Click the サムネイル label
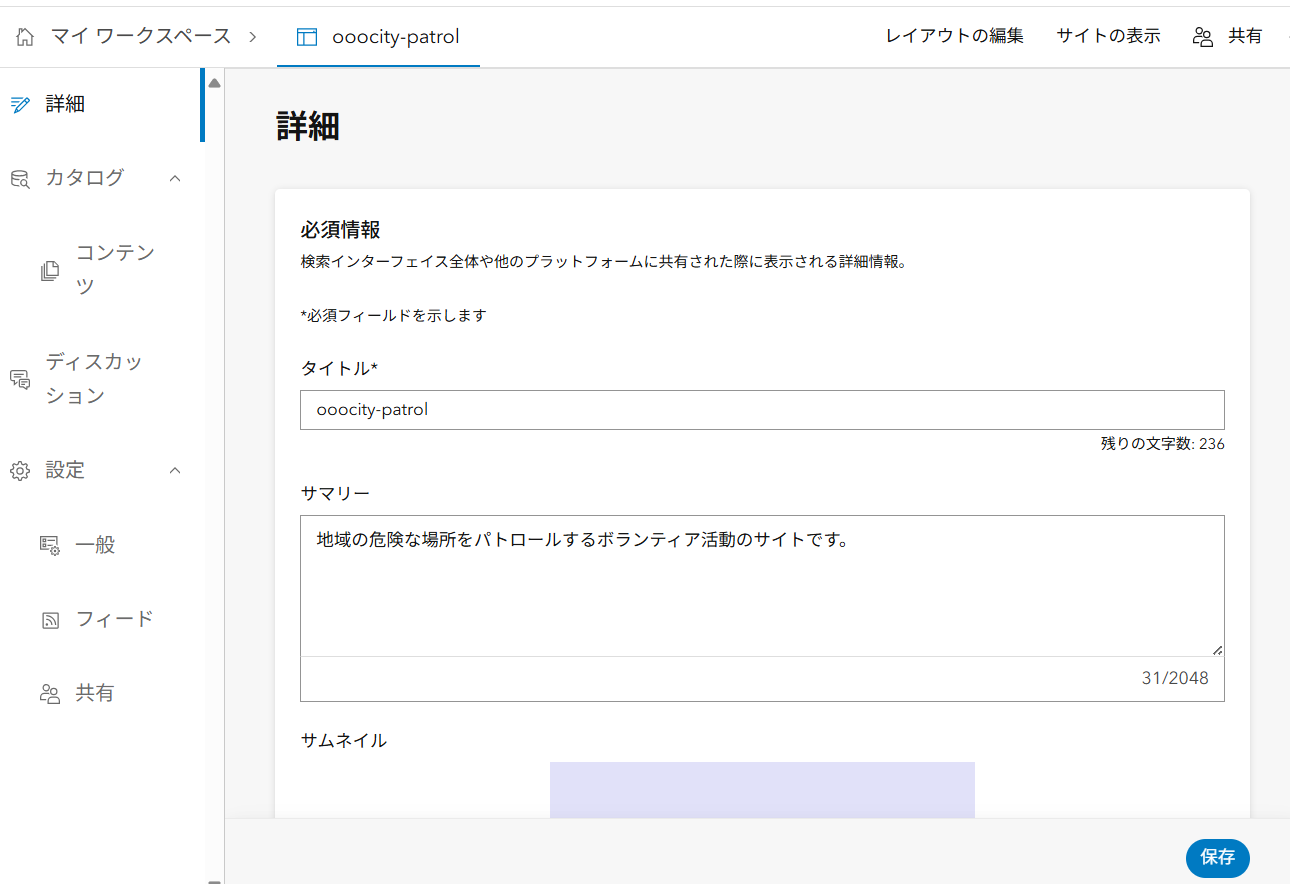 pyautogui.click(x=344, y=741)
